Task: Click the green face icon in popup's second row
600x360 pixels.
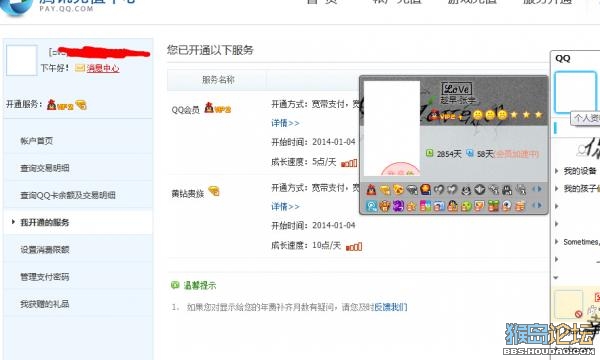Action: (466, 207)
